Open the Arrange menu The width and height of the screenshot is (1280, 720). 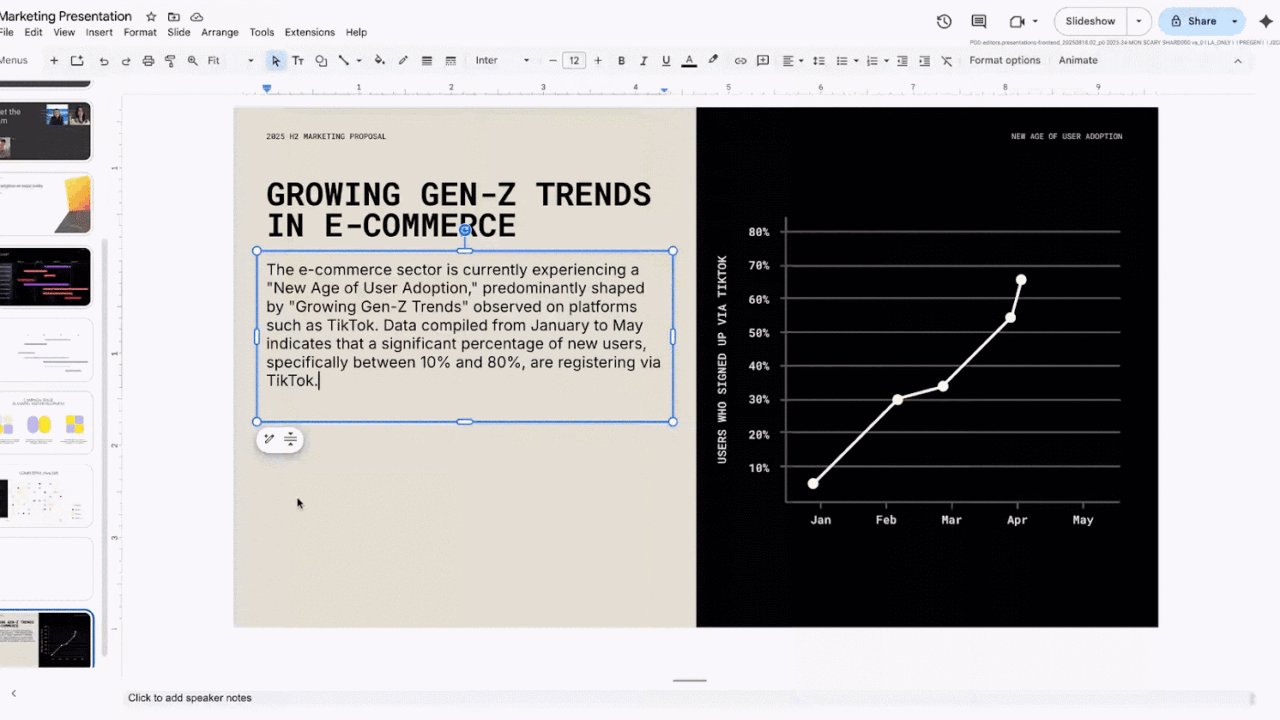pyautogui.click(x=220, y=32)
